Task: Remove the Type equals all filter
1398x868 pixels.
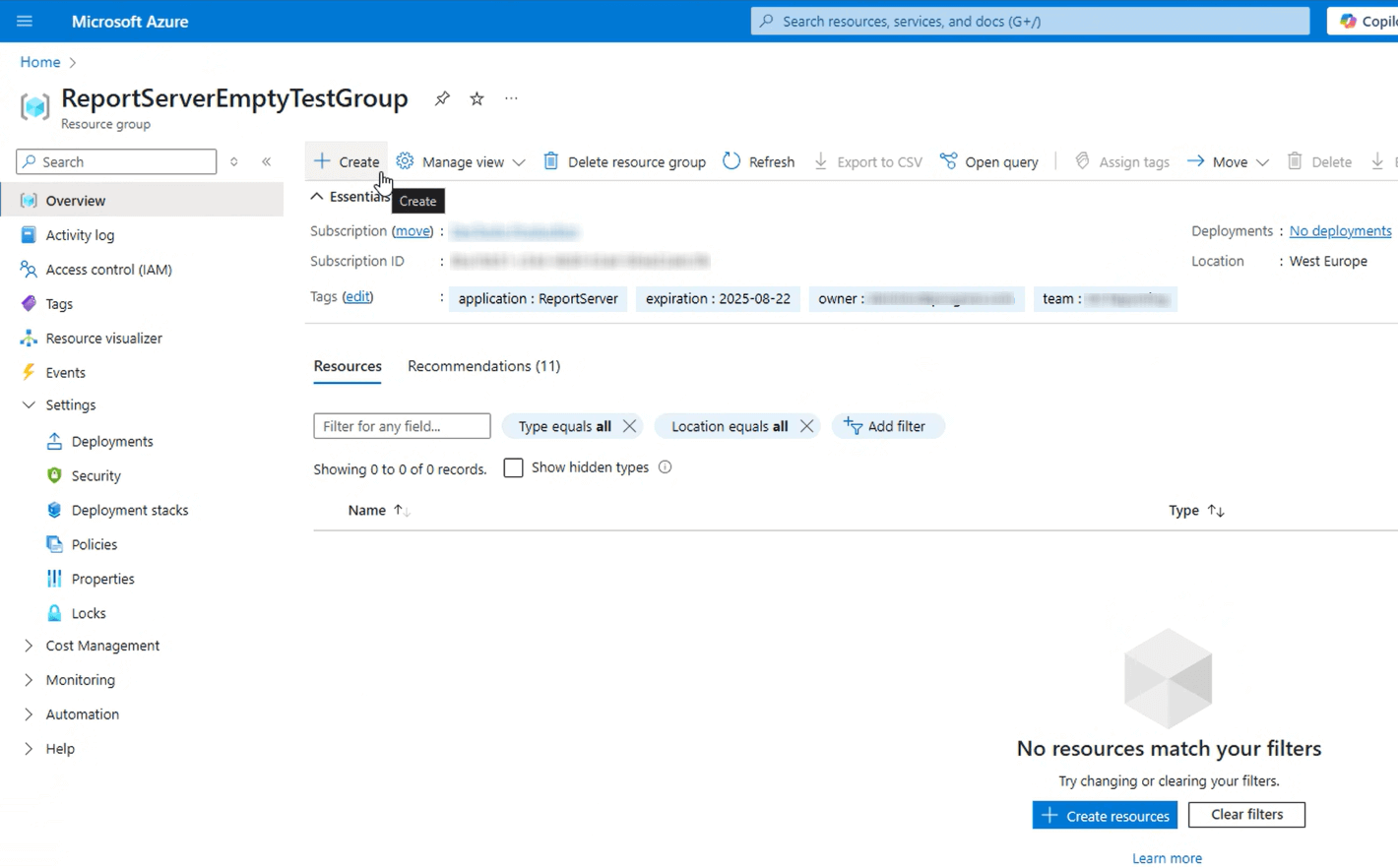Action: tap(629, 426)
